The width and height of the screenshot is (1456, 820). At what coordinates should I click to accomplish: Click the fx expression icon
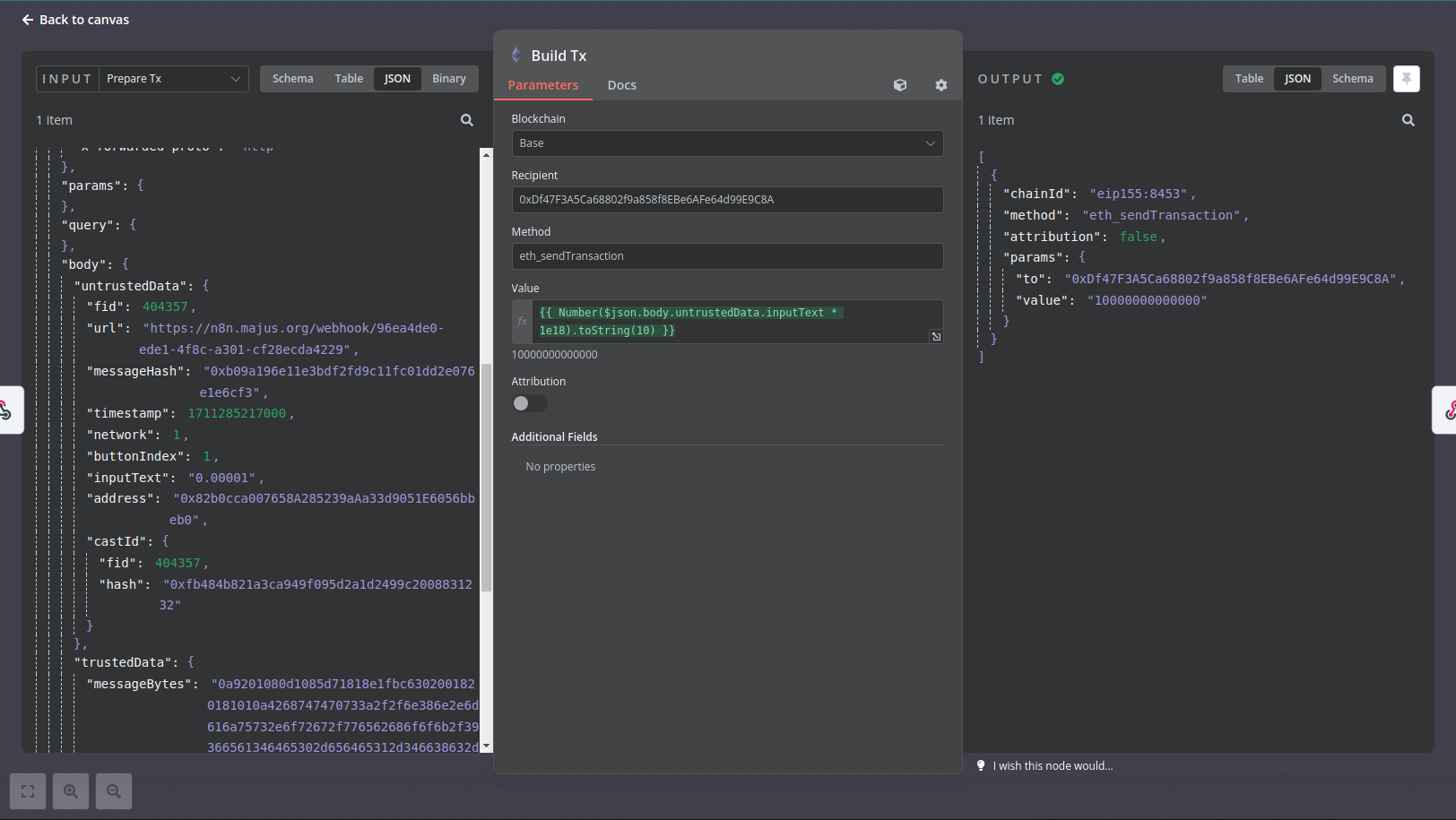click(x=522, y=322)
